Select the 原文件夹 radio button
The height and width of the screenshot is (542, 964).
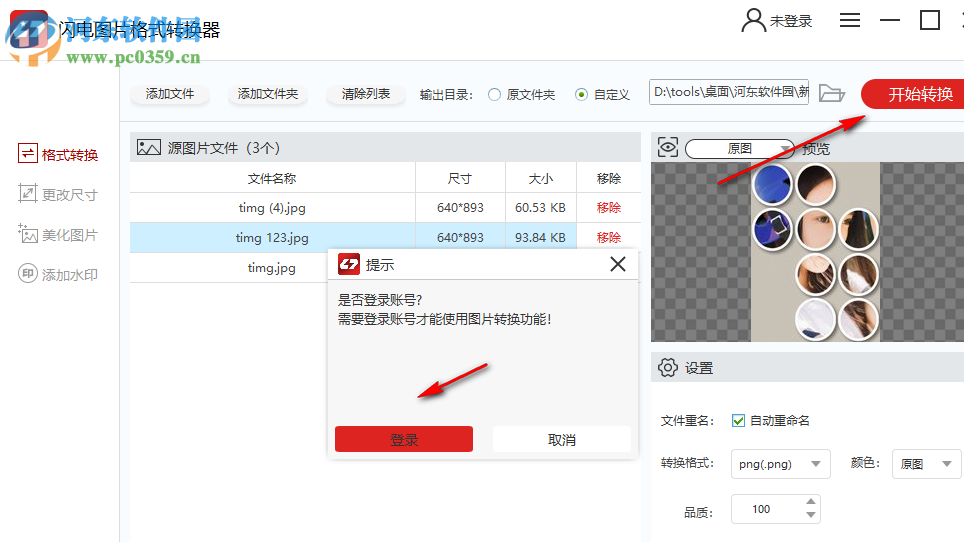pos(494,95)
